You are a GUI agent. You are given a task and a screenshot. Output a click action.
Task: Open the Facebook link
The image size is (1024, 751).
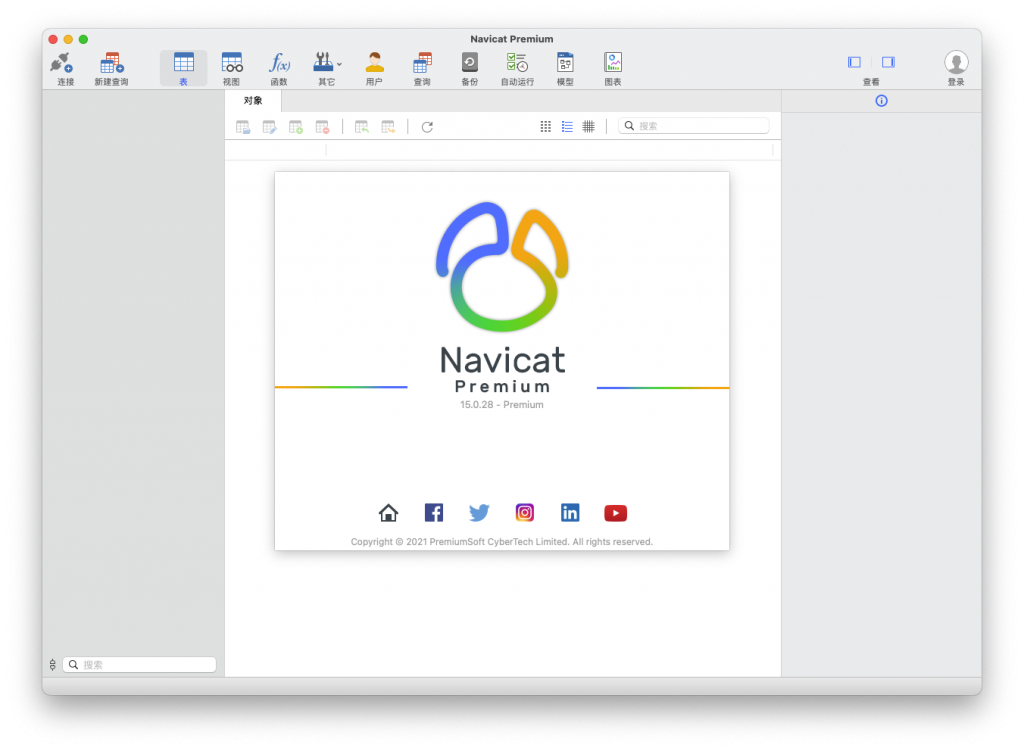click(434, 513)
